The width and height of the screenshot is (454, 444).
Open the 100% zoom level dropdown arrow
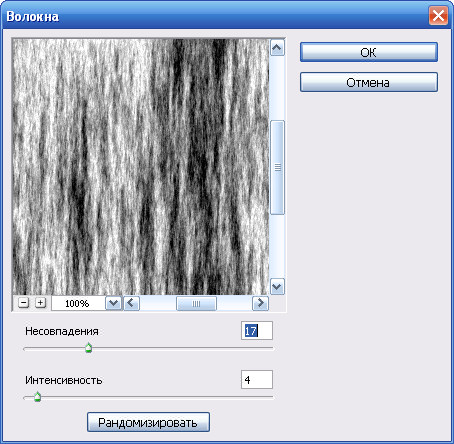tap(114, 303)
